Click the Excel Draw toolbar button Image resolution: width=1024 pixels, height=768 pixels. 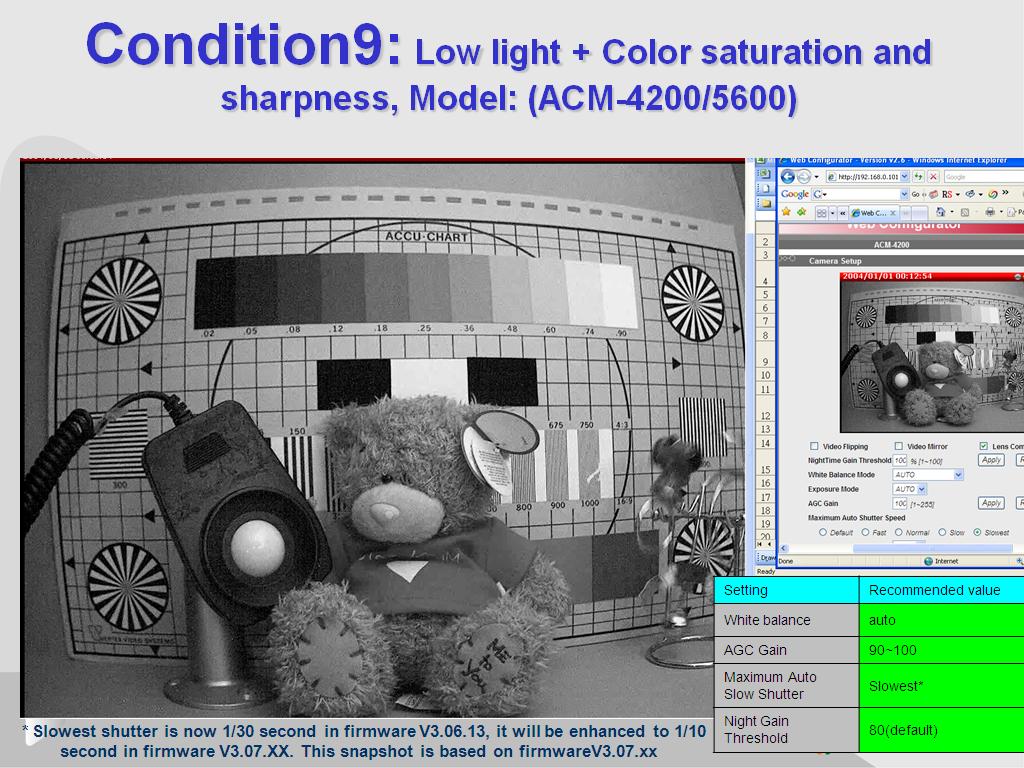767,558
